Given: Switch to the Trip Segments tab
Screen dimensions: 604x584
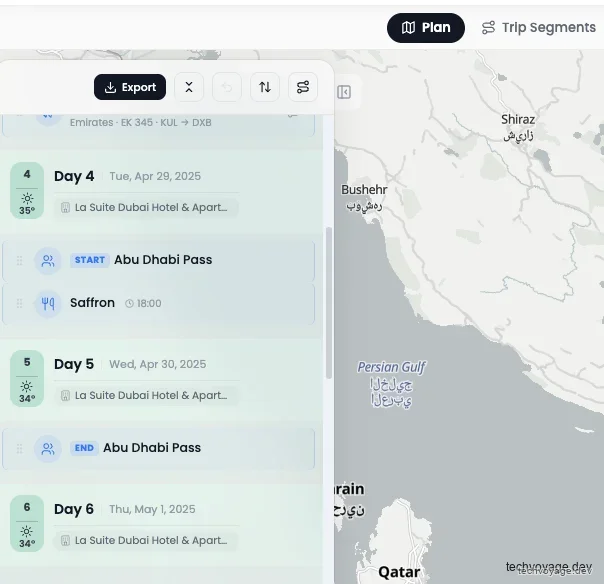Looking at the screenshot, I should (539, 28).
